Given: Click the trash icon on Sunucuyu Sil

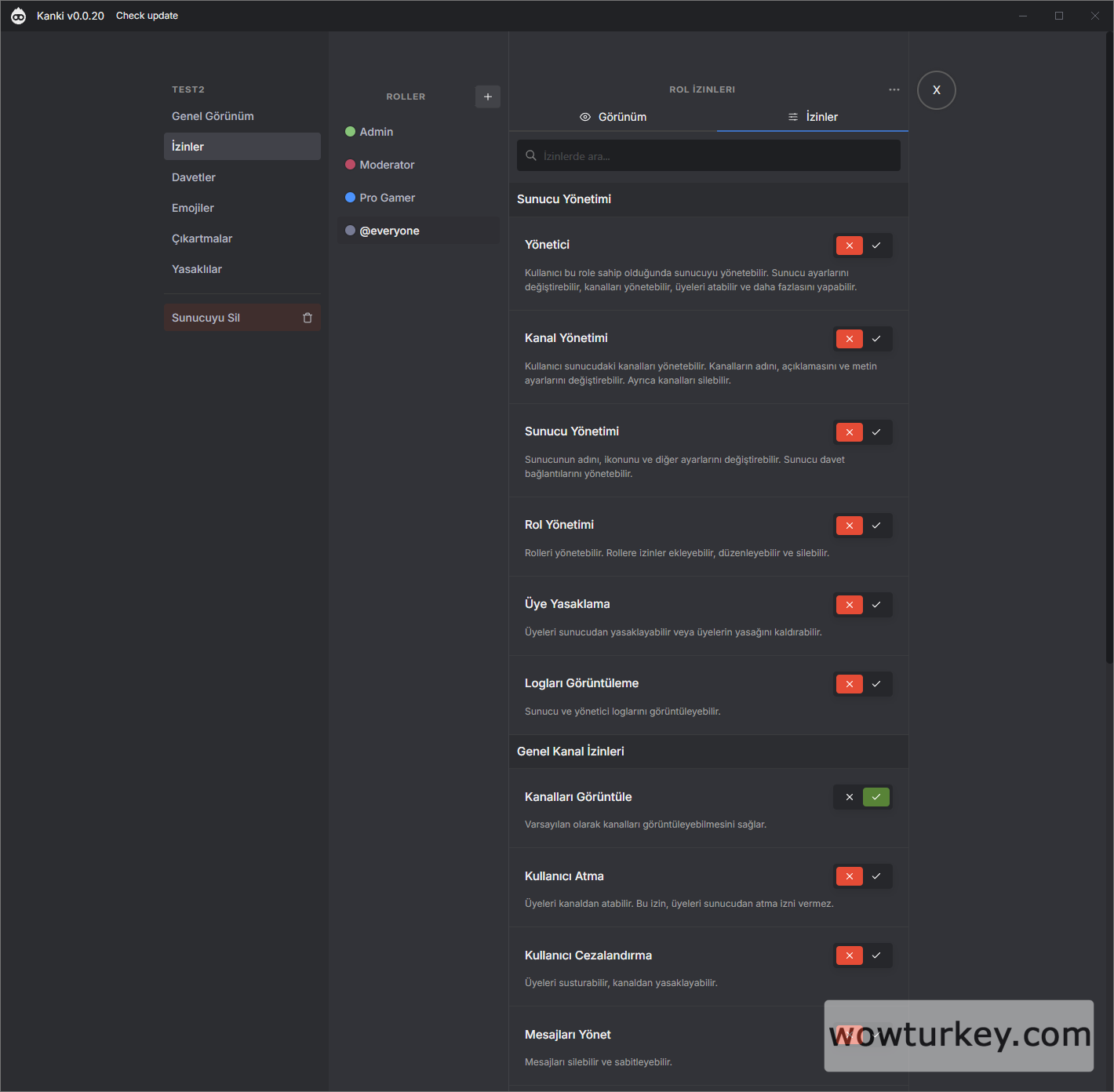Looking at the screenshot, I should [308, 318].
